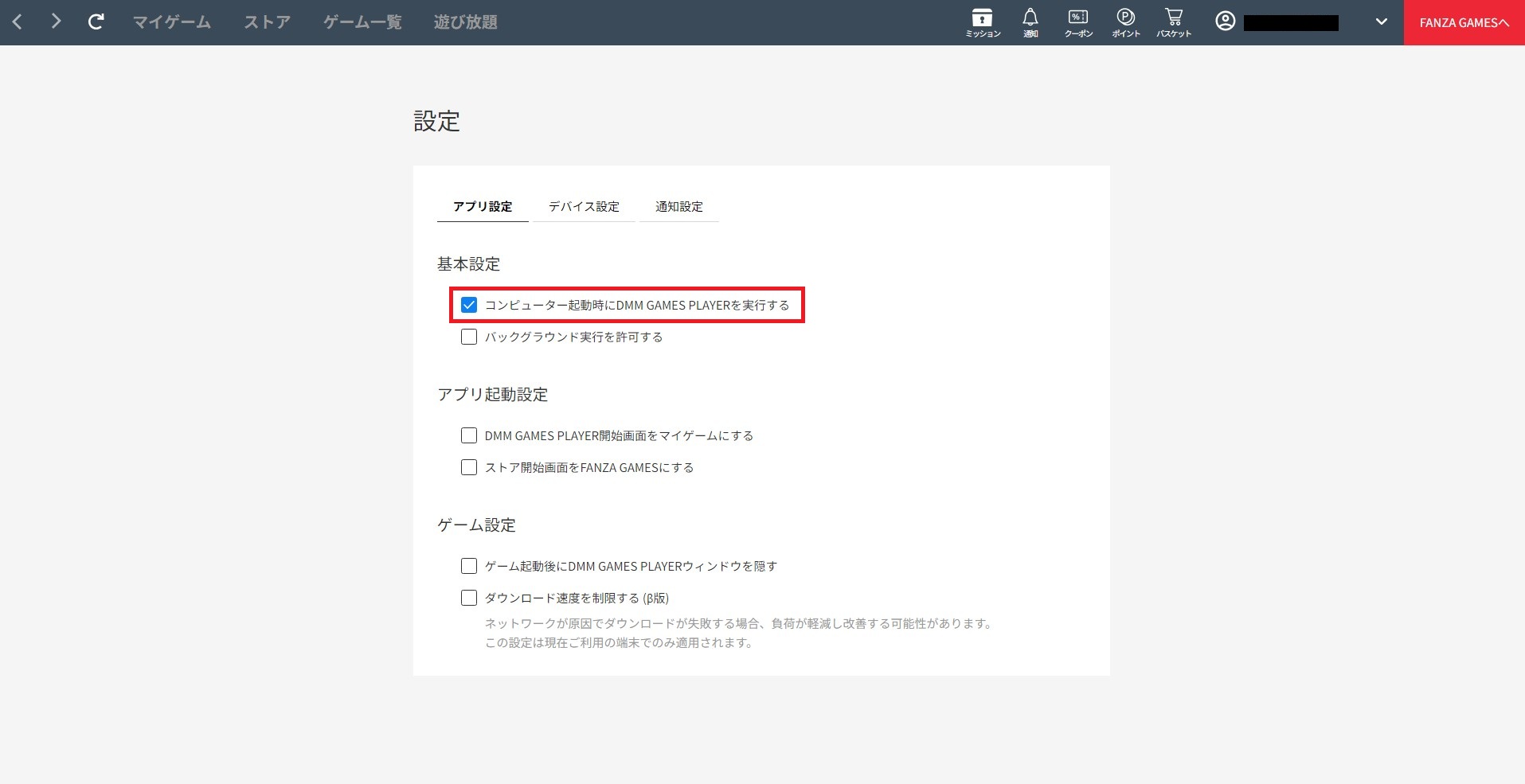This screenshot has height=784, width=1525.
Task: Open the ストア page
Action: tap(267, 21)
